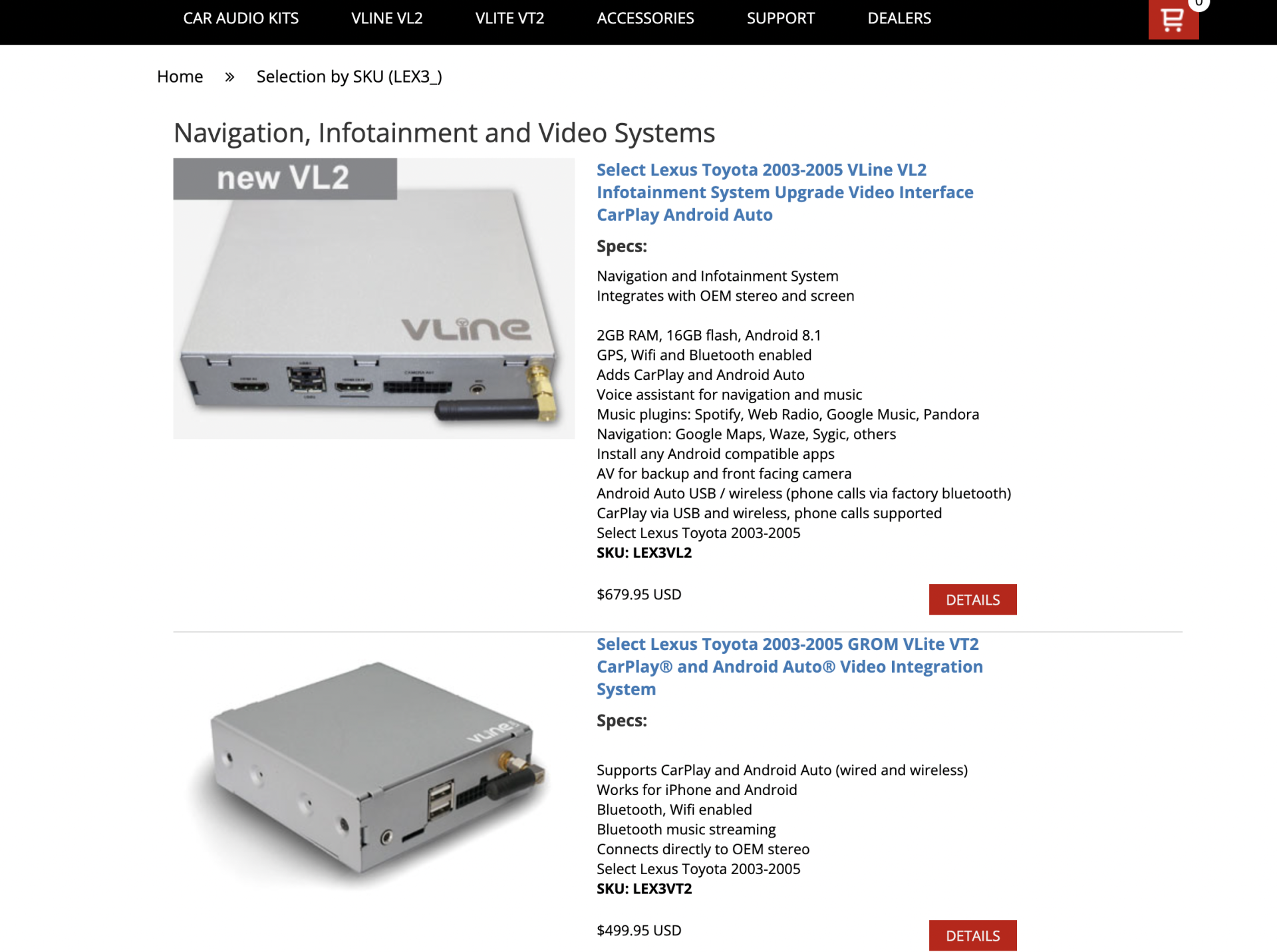The image size is (1277, 952).
Task: Open the shopping cart icon
Action: tap(1173, 19)
